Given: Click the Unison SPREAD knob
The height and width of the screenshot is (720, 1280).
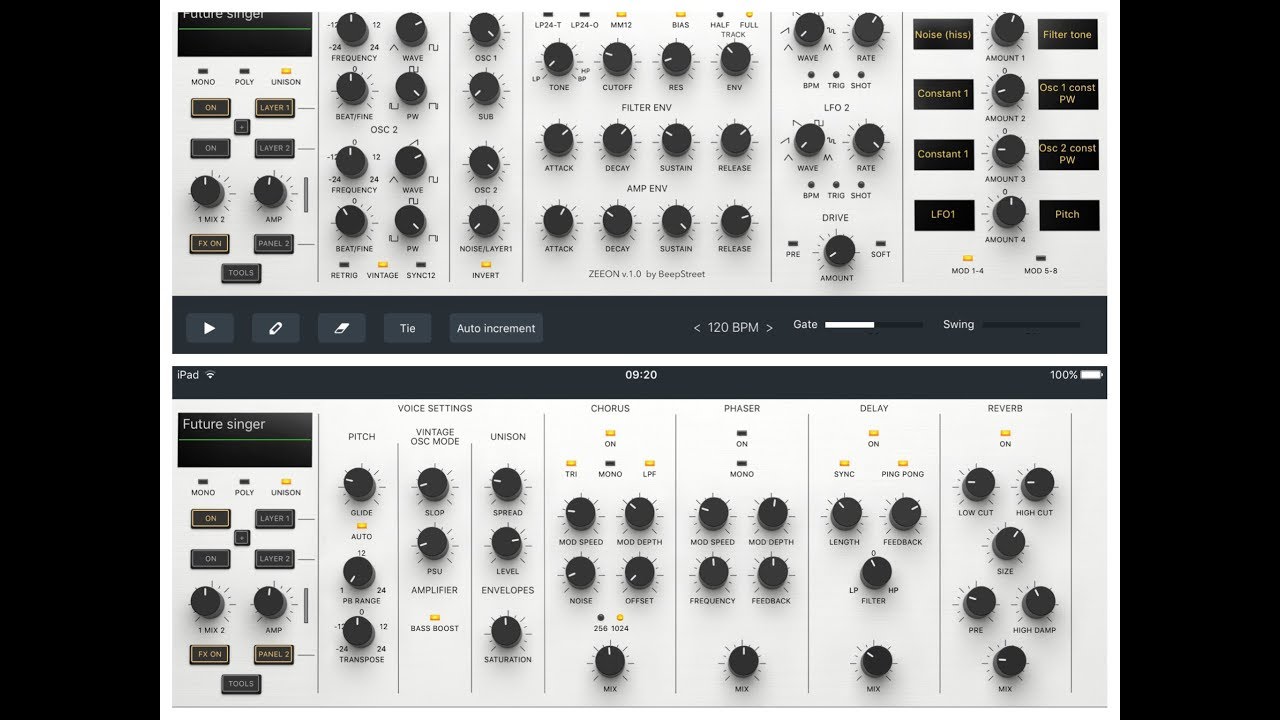Looking at the screenshot, I should (507, 484).
